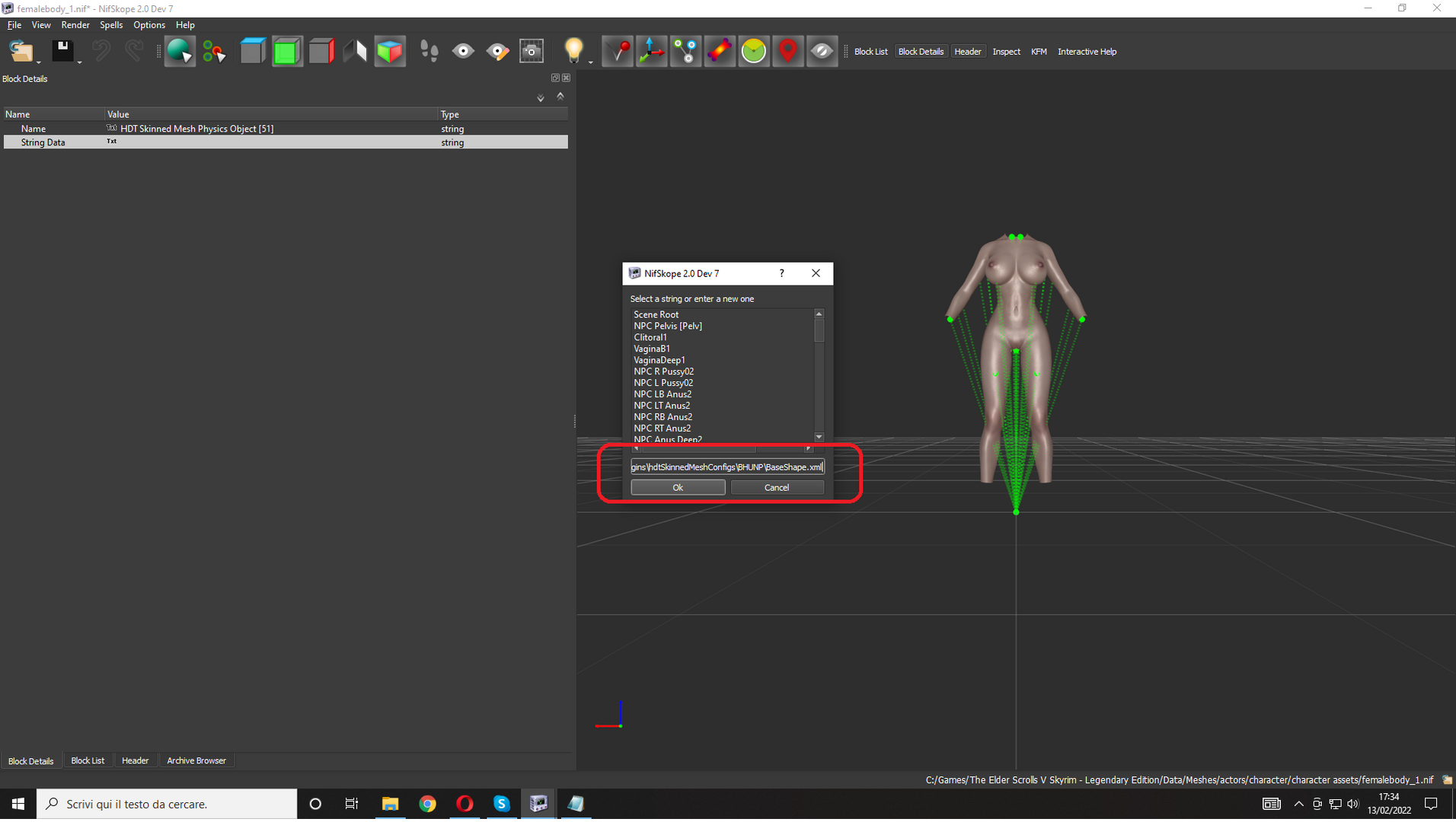Select Scene Root in the string list
The height and width of the screenshot is (822, 1456).
coord(656,314)
